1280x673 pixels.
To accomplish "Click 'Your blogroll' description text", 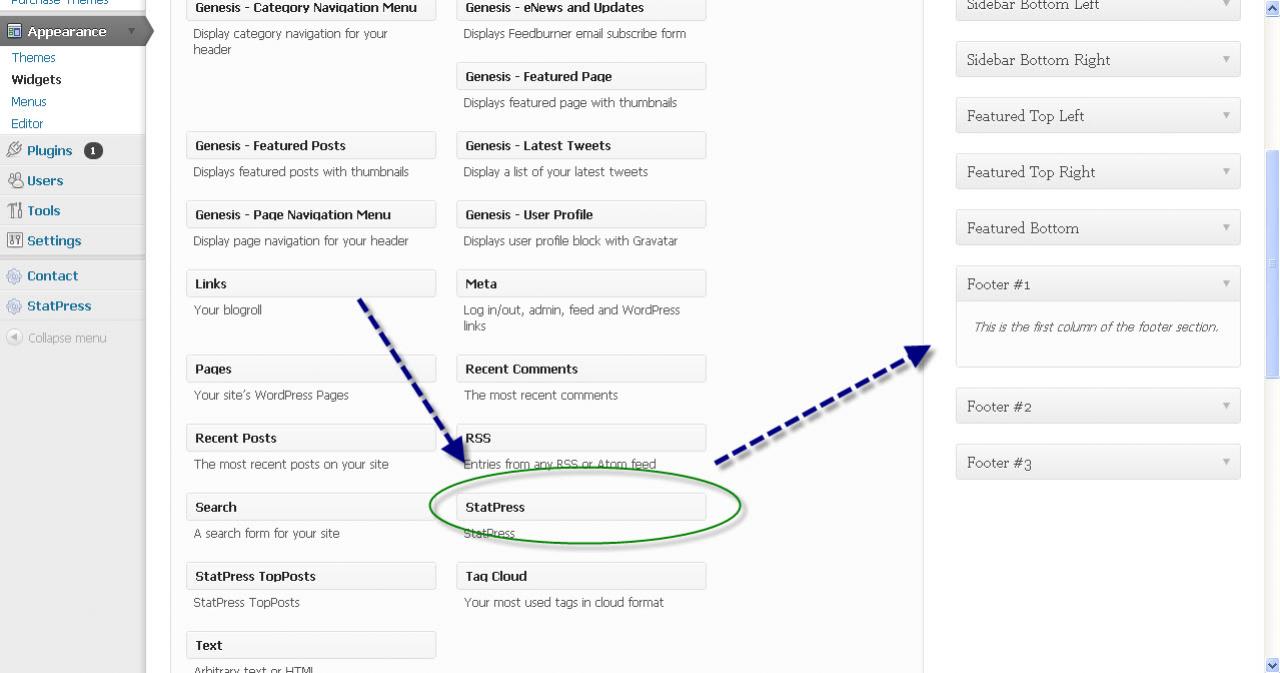I will [228, 310].
